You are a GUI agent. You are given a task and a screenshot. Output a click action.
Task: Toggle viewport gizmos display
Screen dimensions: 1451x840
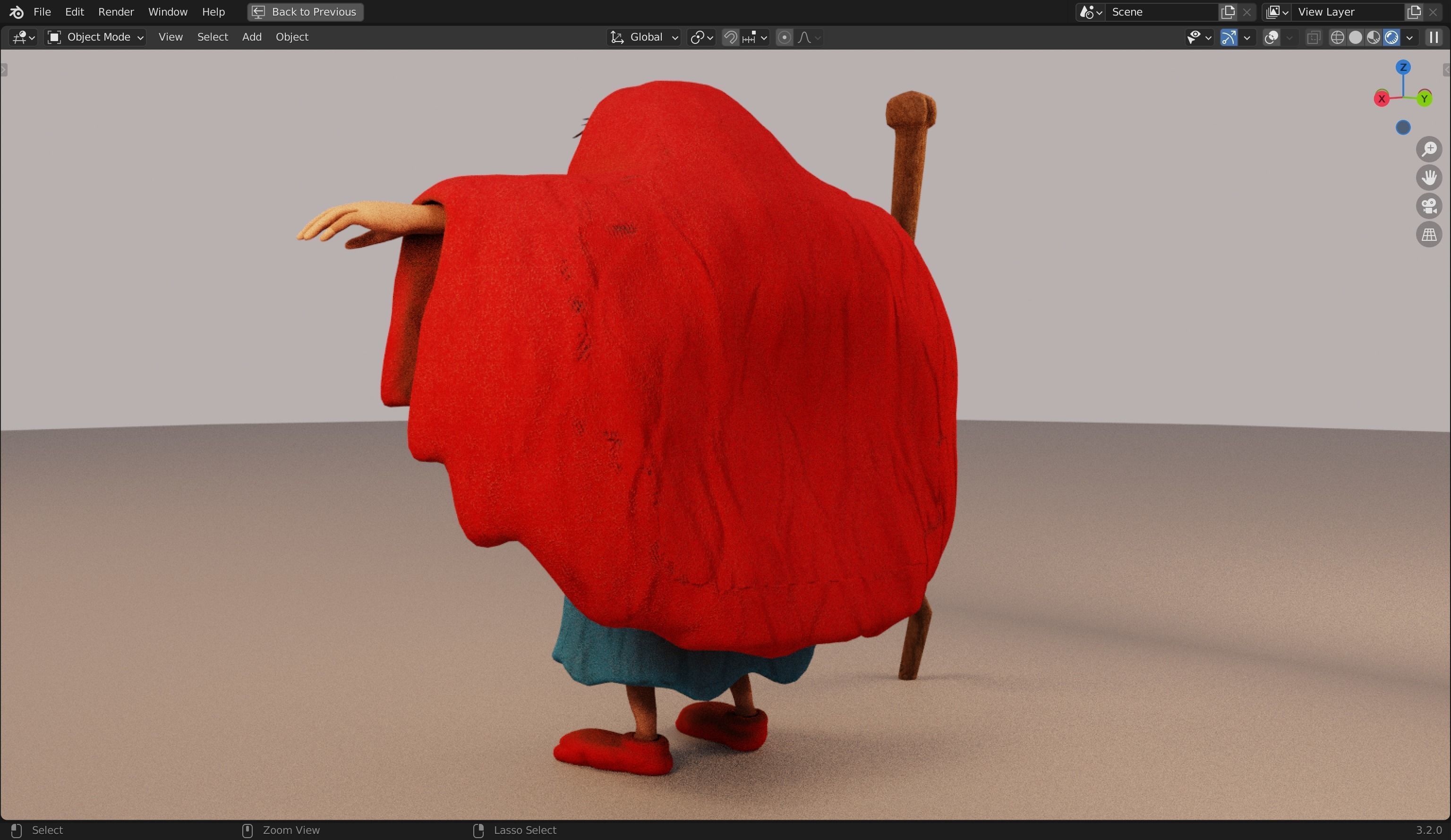tap(1229, 37)
